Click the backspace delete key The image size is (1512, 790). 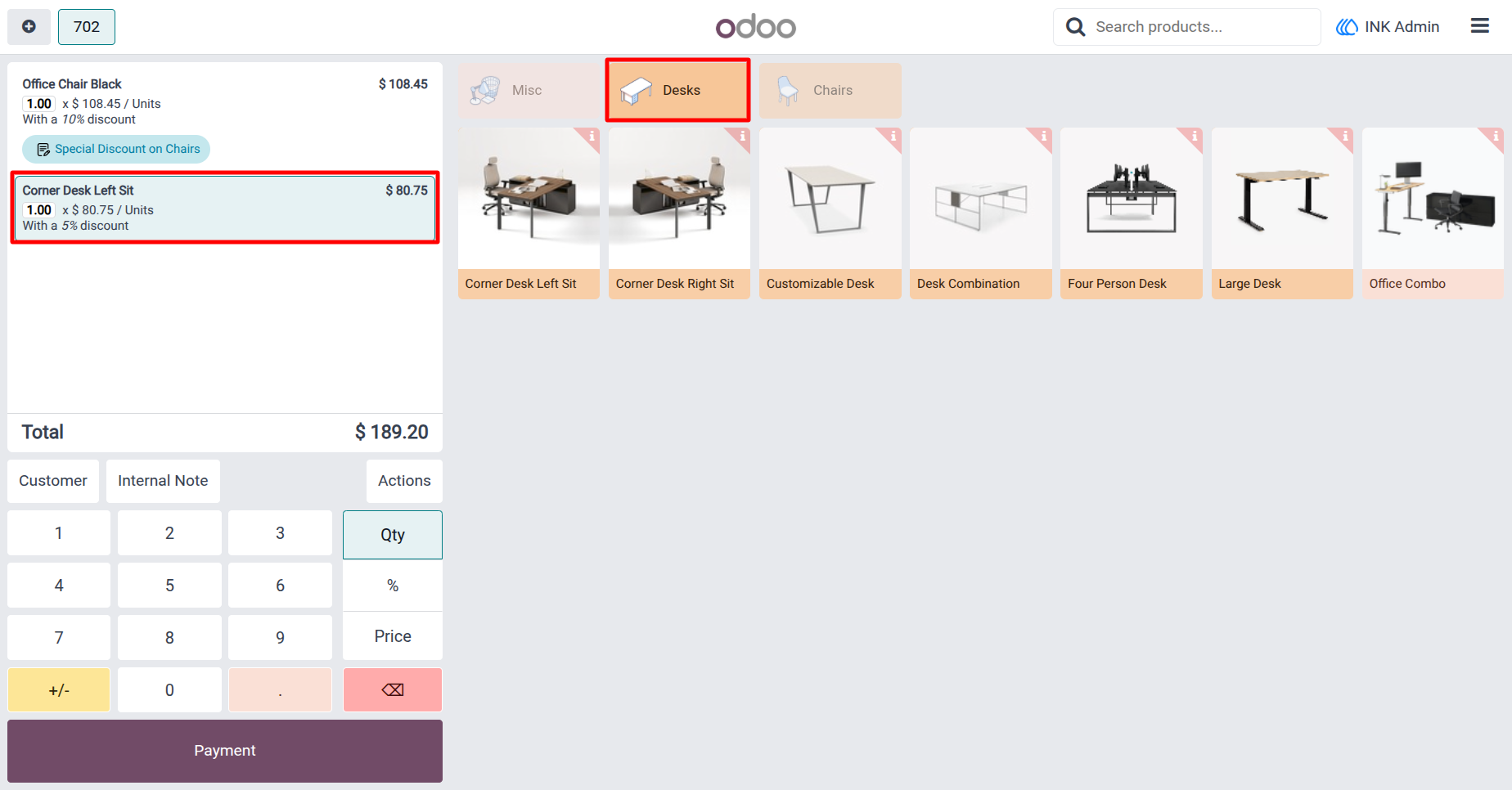click(393, 689)
